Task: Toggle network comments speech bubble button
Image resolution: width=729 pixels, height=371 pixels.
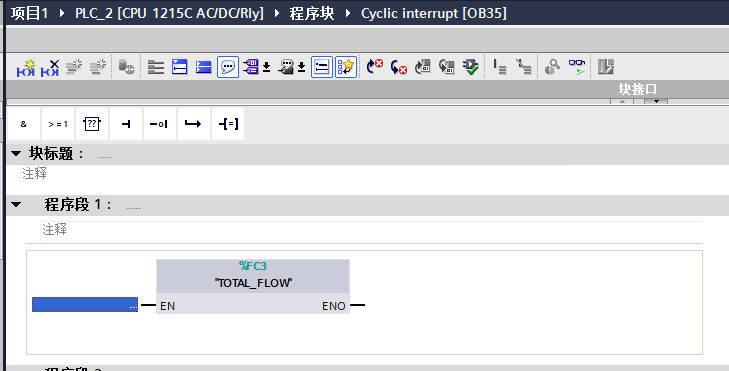Action: coord(228,67)
